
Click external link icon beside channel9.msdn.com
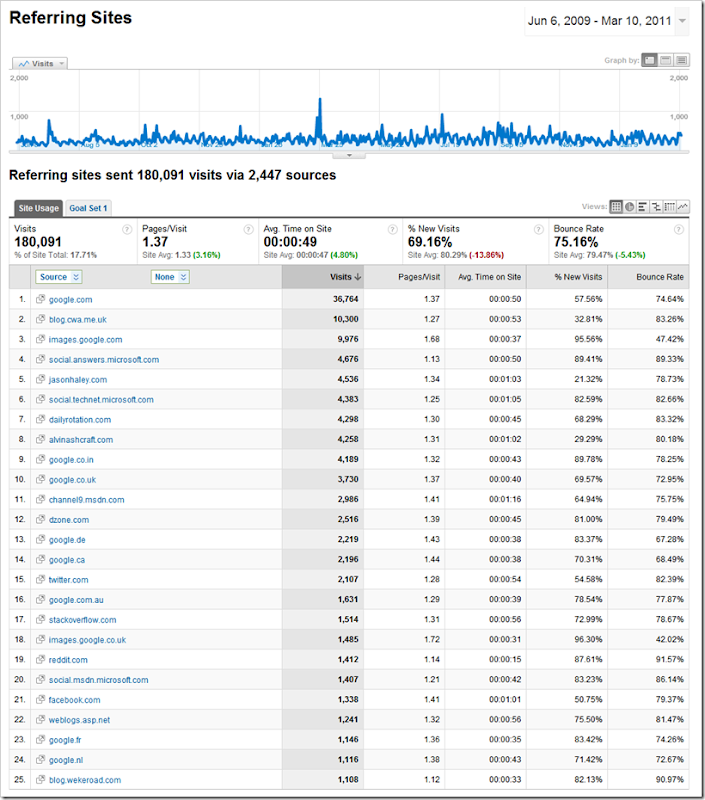point(40,499)
